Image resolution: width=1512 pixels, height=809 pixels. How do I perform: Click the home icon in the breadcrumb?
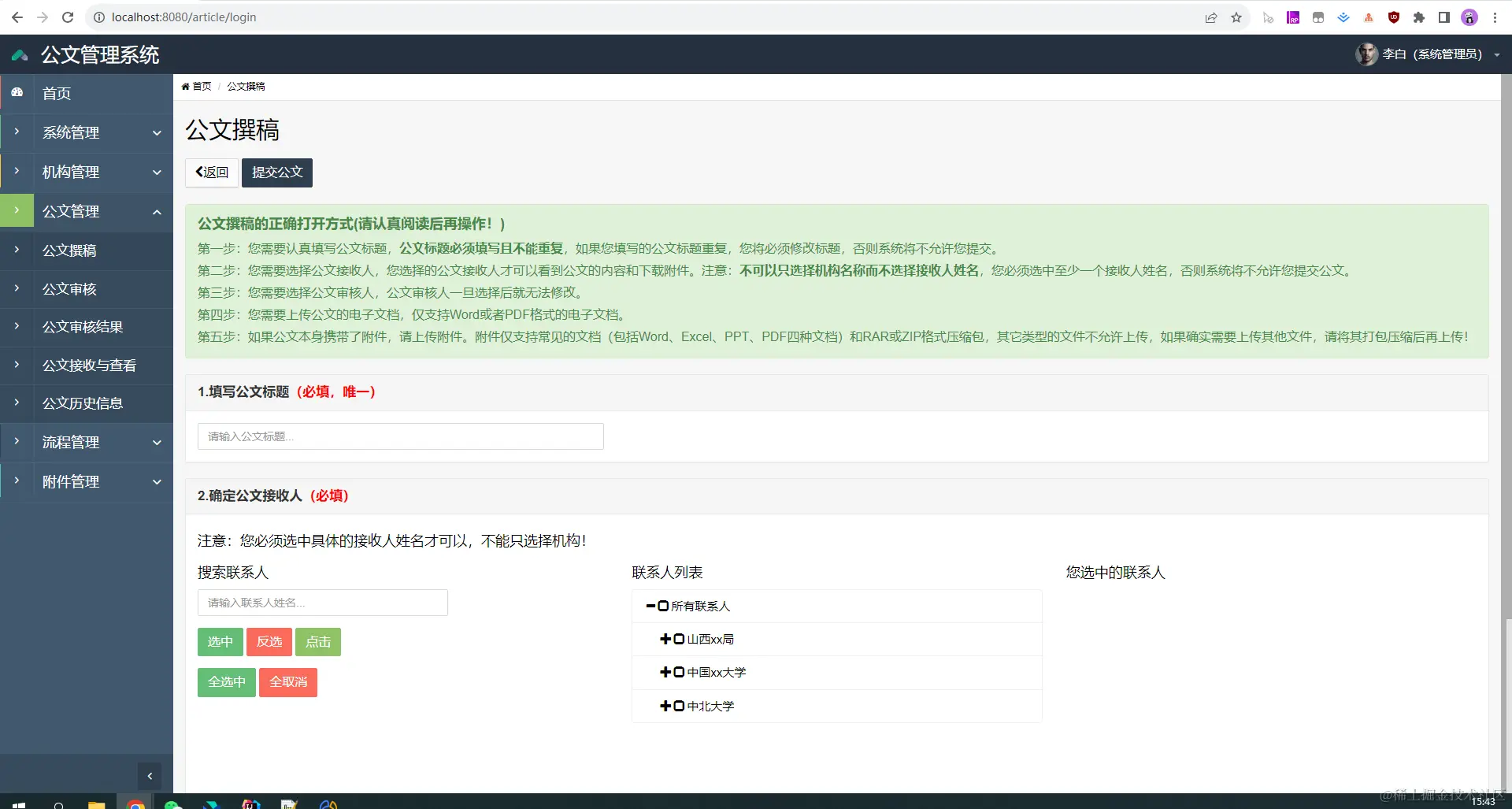186,86
